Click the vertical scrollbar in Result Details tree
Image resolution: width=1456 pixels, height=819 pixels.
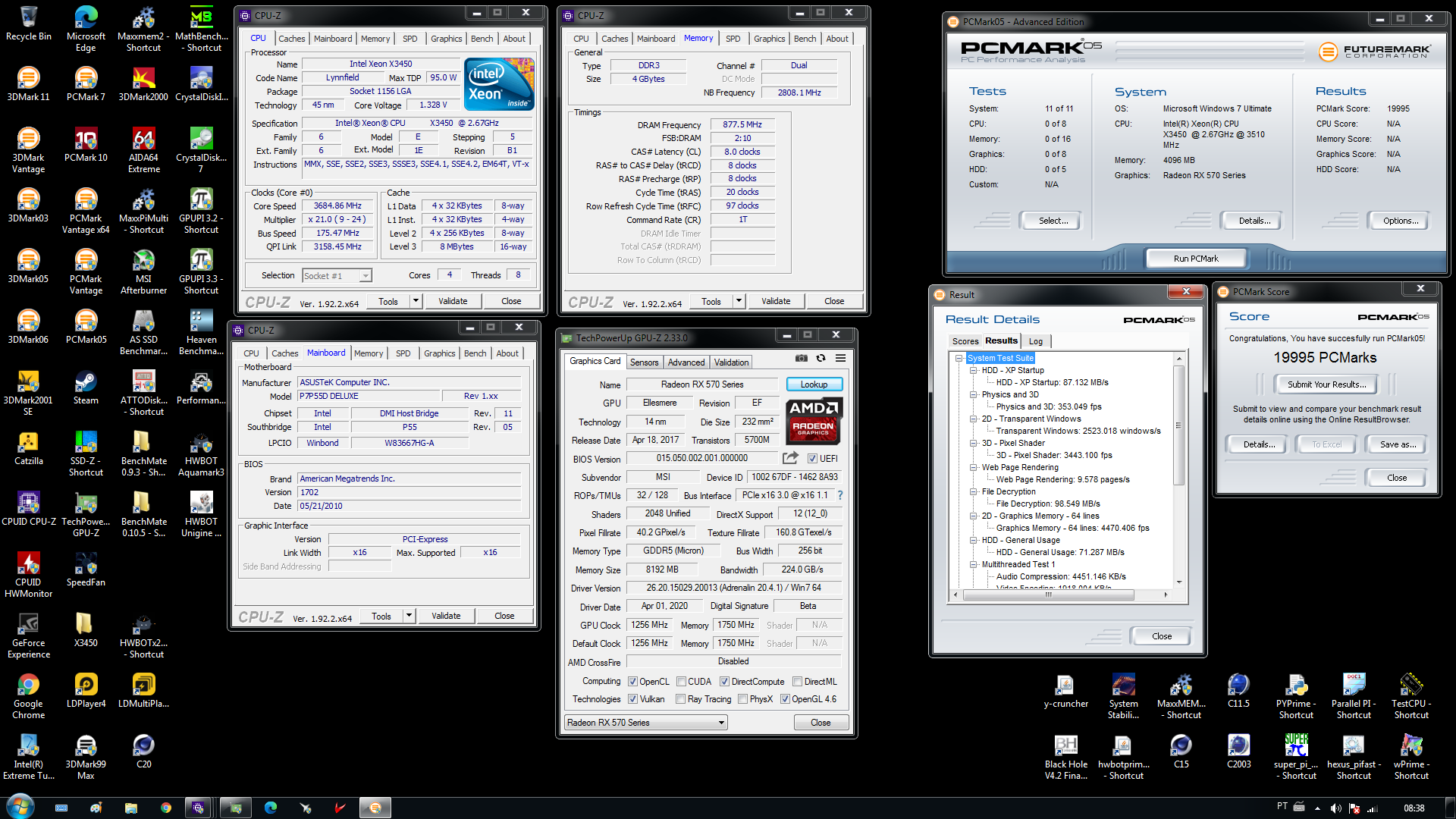1178,425
